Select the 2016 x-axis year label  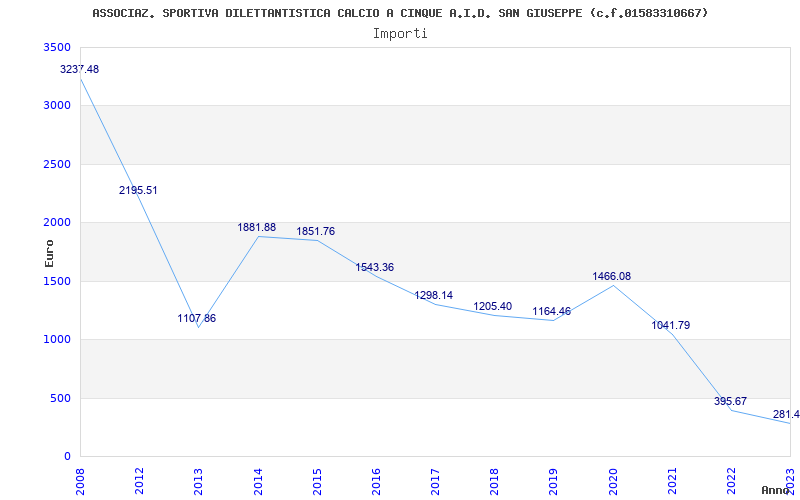click(x=377, y=481)
